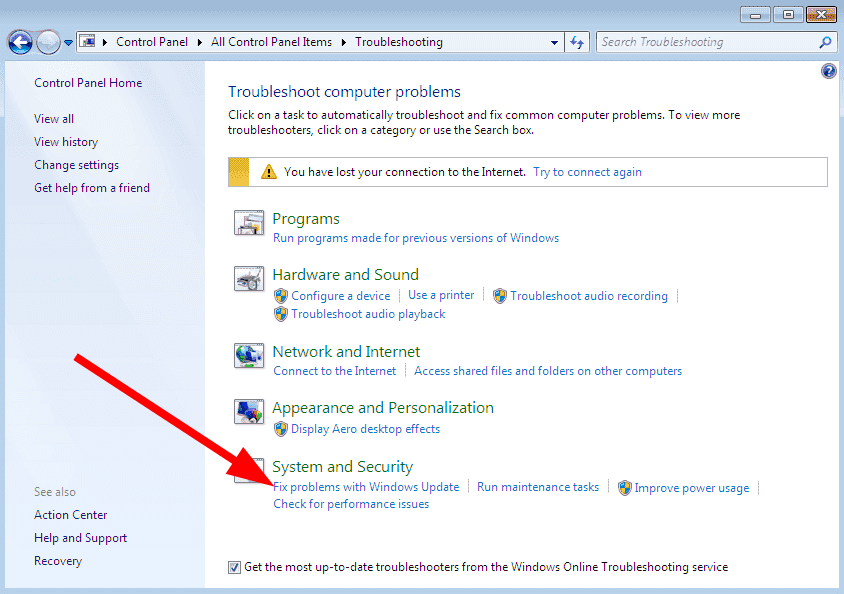Click the Refresh button beside address bar
844x594 pixels.
tap(577, 43)
